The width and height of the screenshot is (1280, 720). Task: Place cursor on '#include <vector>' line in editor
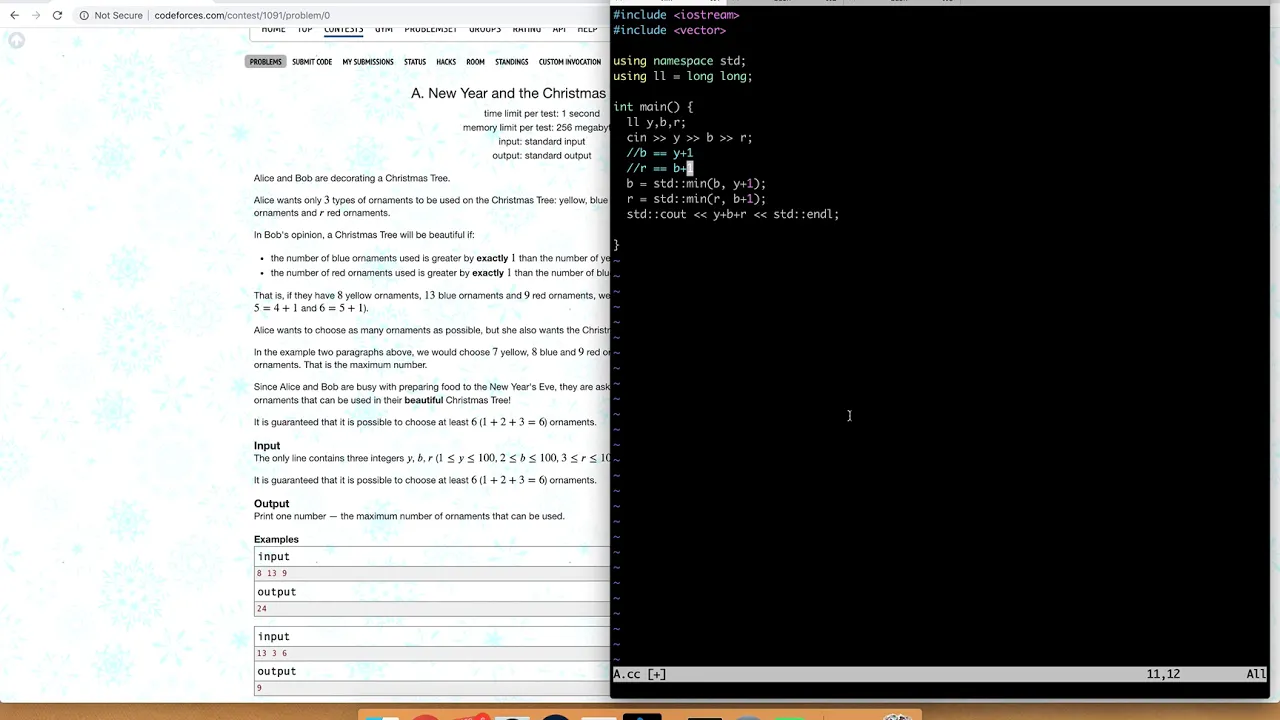pyautogui.click(x=669, y=30)
